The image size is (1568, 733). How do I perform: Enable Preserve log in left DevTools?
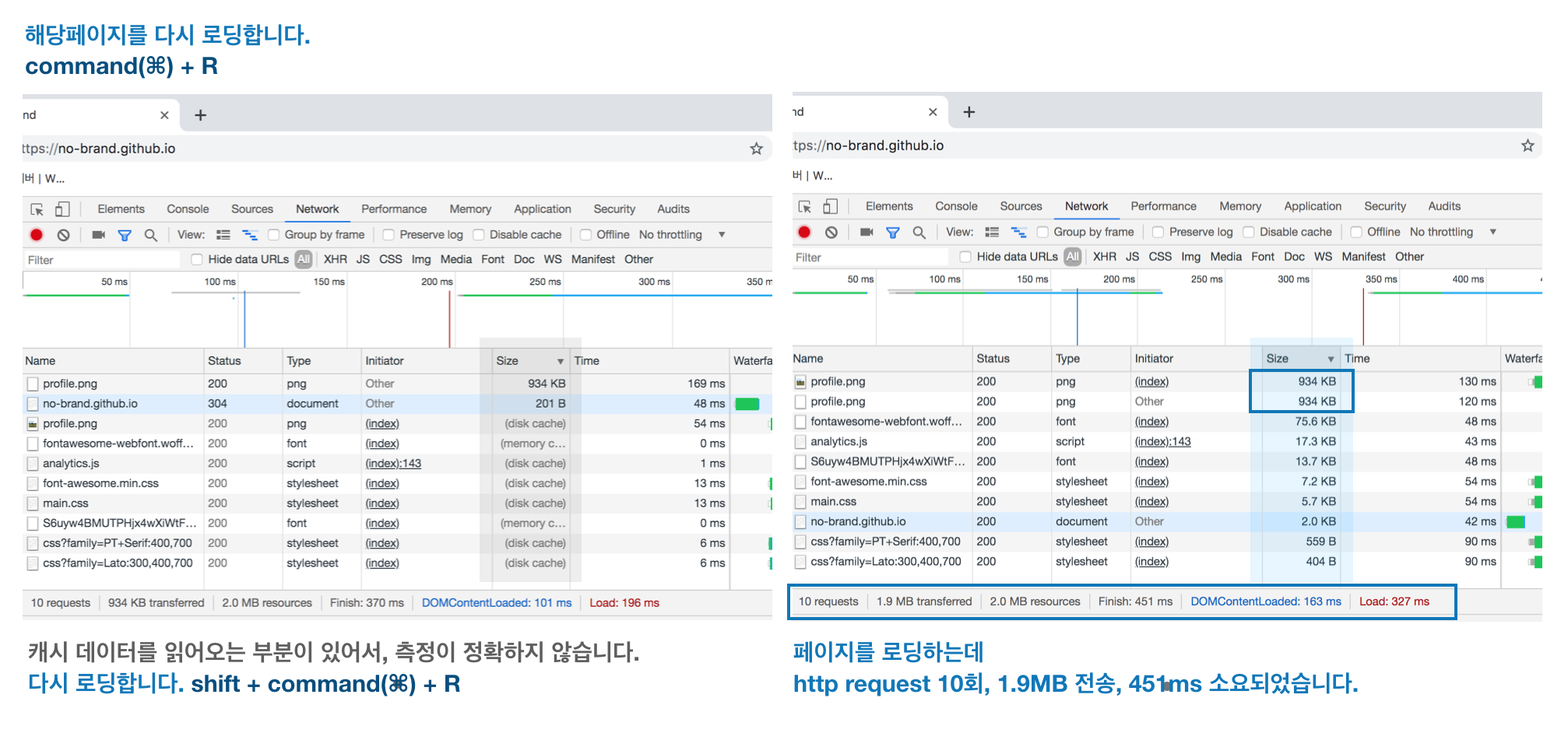[388, 235]
